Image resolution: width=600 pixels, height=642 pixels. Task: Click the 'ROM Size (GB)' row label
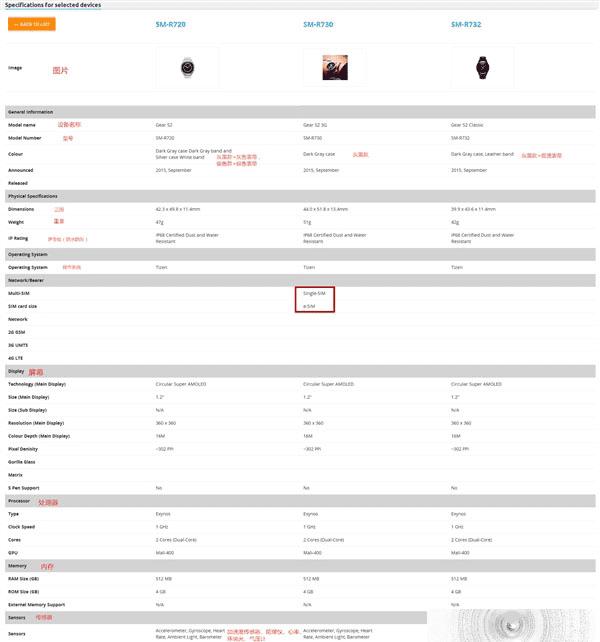[23, 592]
